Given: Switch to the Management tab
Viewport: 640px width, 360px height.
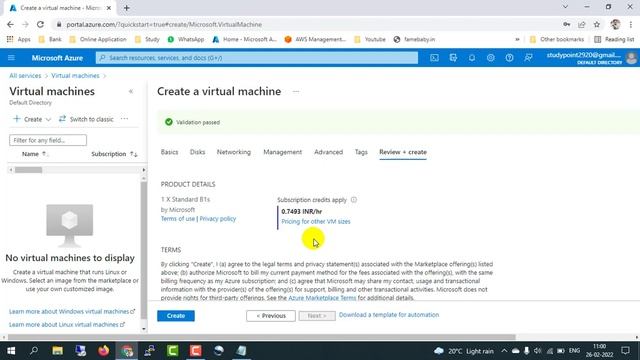Looking at the screenshot, I should (282, 152).
